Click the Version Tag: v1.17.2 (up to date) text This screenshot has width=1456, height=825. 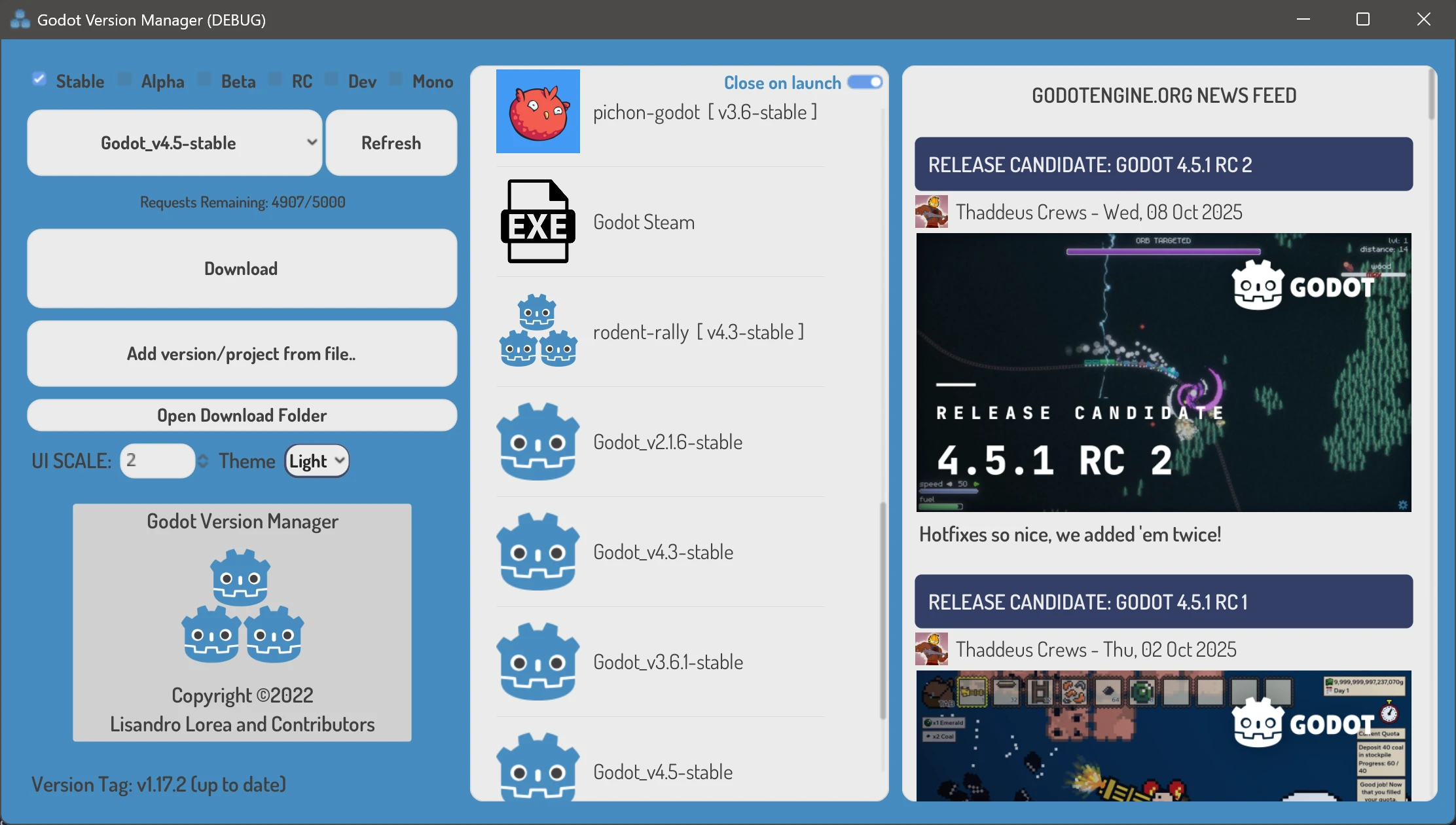(158, 784)
